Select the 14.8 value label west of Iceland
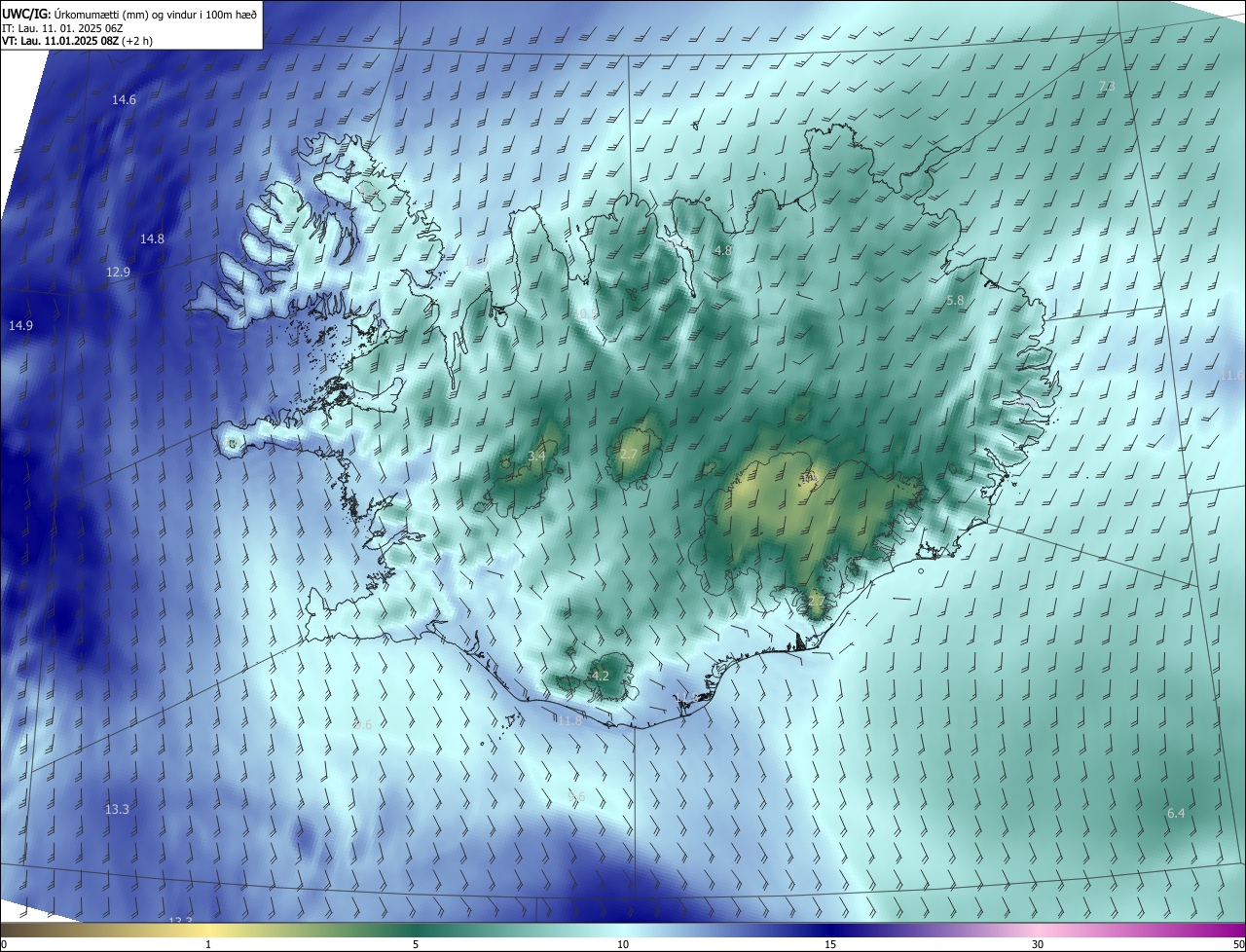Image resolution: width=1246 pixels, height=952 pixels. click(152, 238)
